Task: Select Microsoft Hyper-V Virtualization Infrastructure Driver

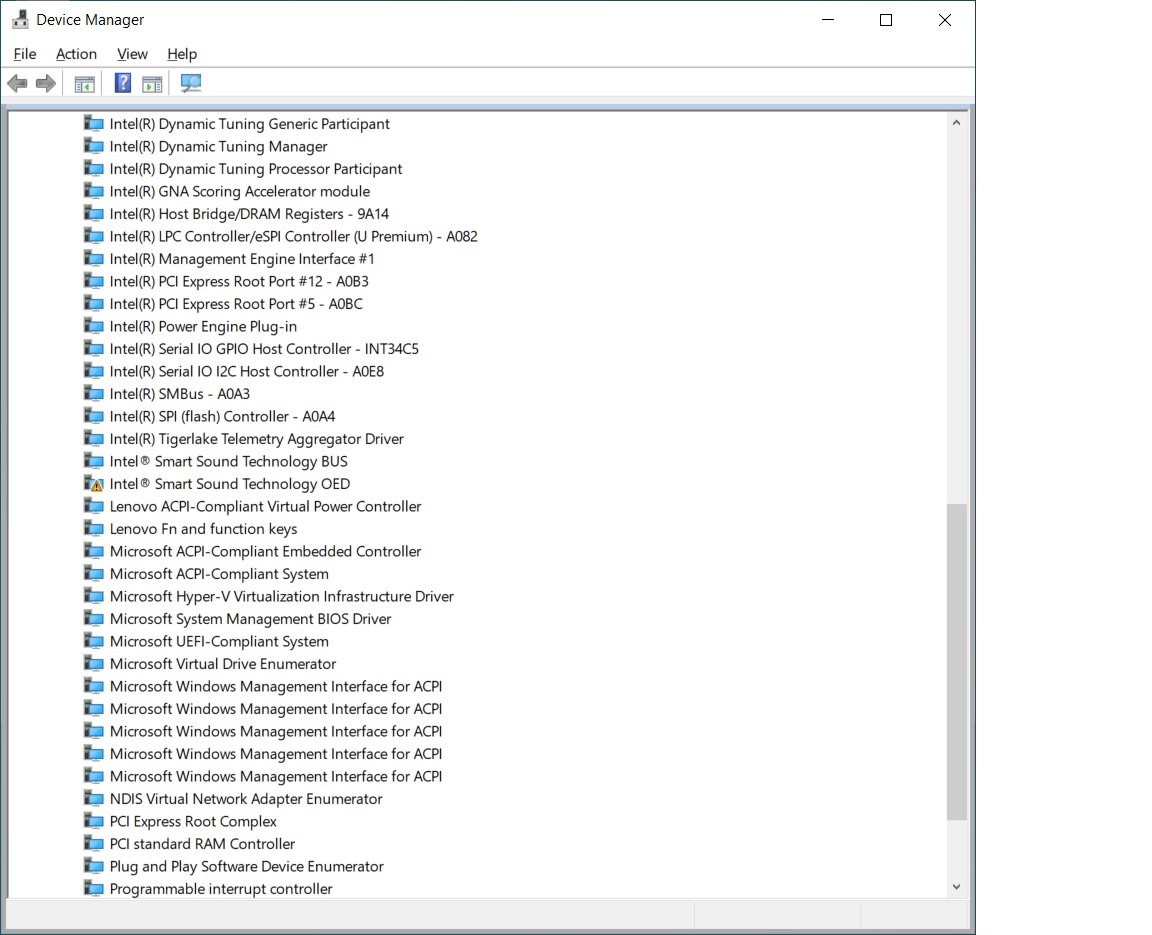Action: click(281, 596)
